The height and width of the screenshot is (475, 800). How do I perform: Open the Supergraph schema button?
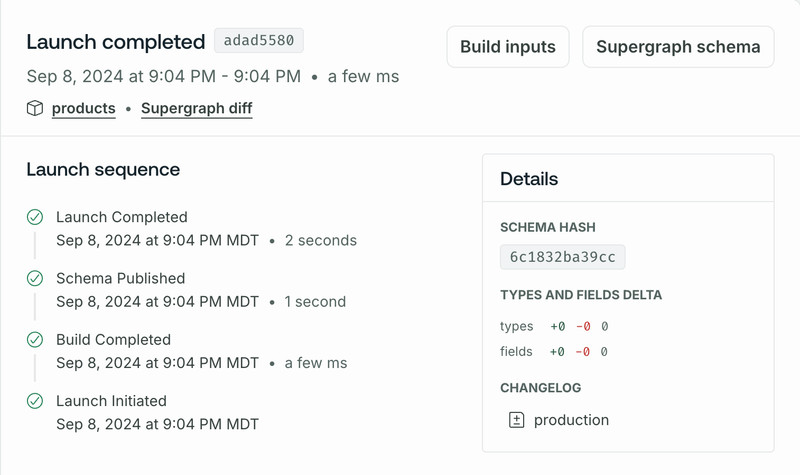tap(678, 47)
